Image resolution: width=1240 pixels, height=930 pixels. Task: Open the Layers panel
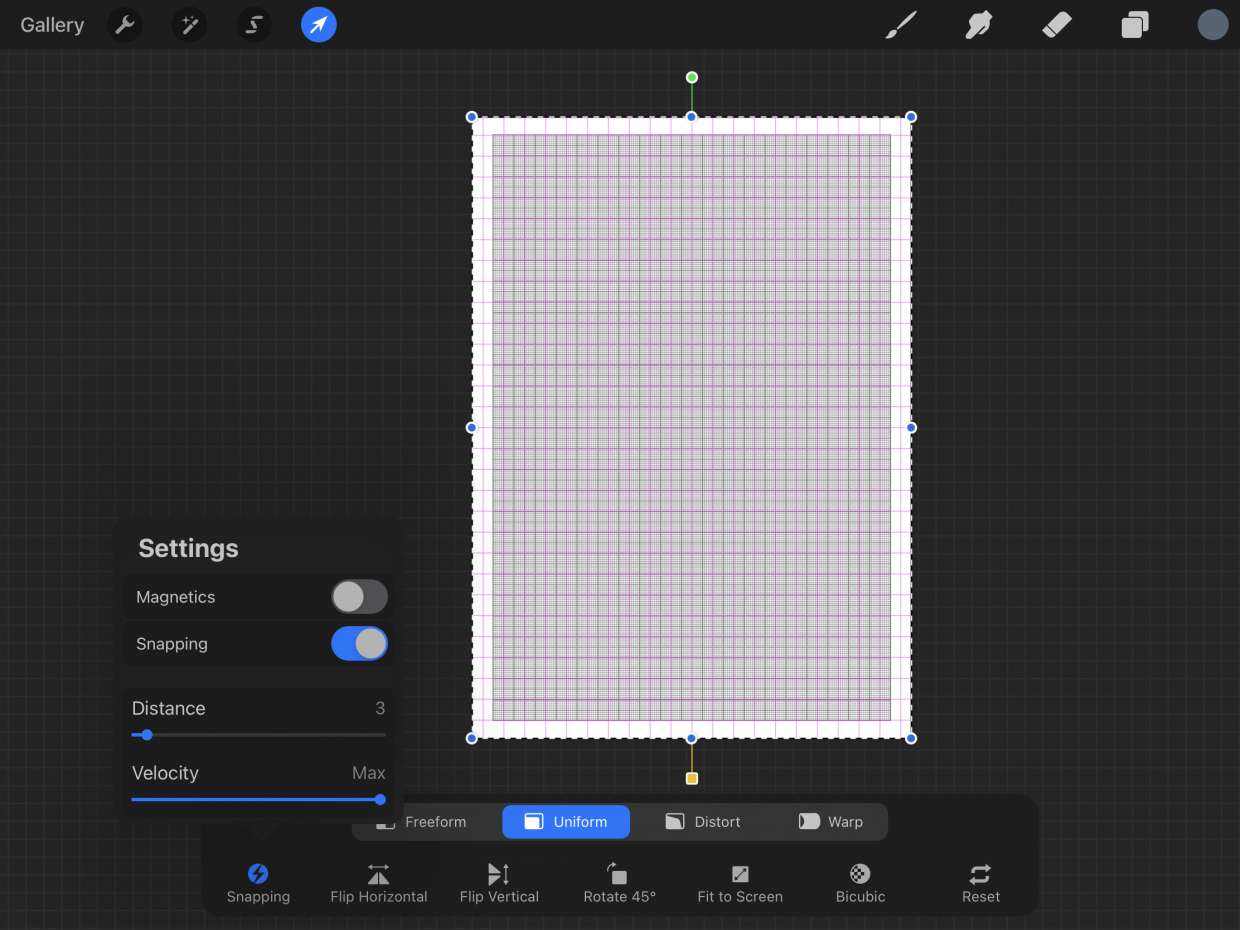tap(1135, 25)
